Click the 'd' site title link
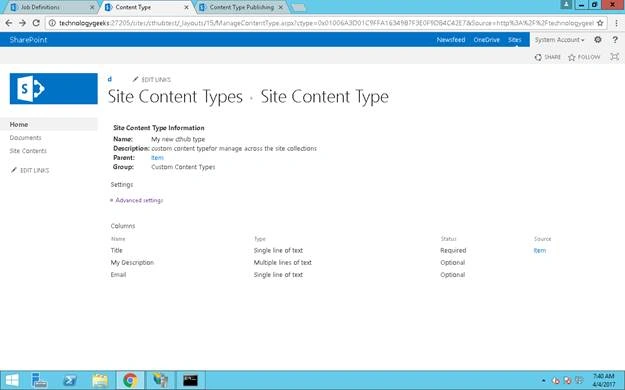Screen dimensions: 625x390 110,79
